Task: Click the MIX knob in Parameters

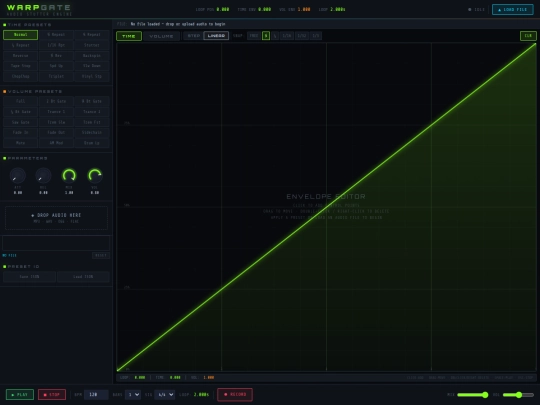Action: click(x=69, y=175)
